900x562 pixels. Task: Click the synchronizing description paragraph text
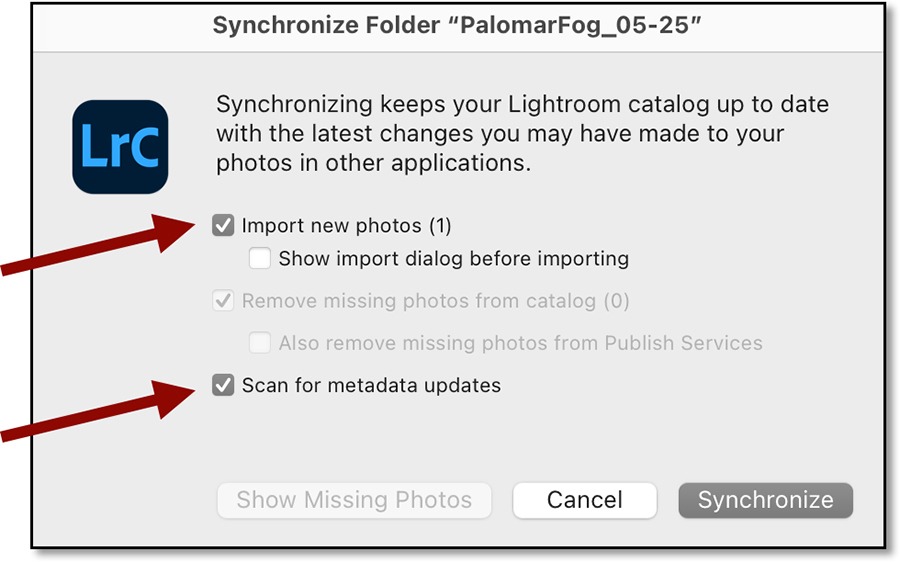[x=520, y=133]
